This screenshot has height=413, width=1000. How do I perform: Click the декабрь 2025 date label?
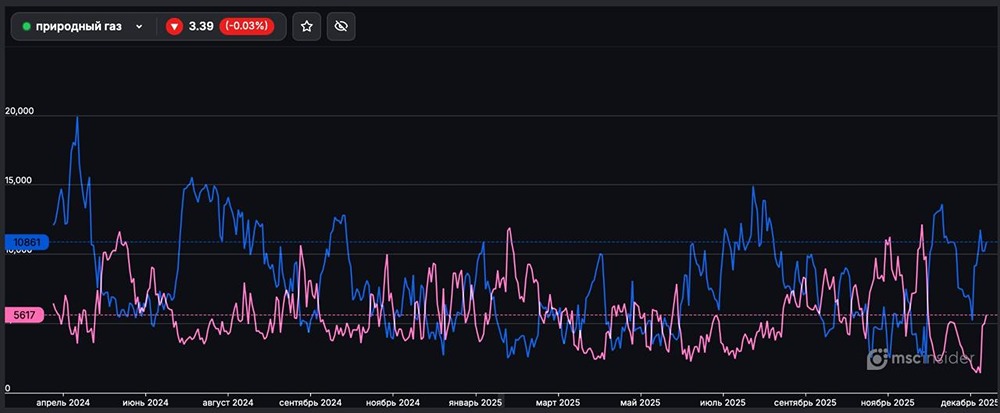click(966, 402)
